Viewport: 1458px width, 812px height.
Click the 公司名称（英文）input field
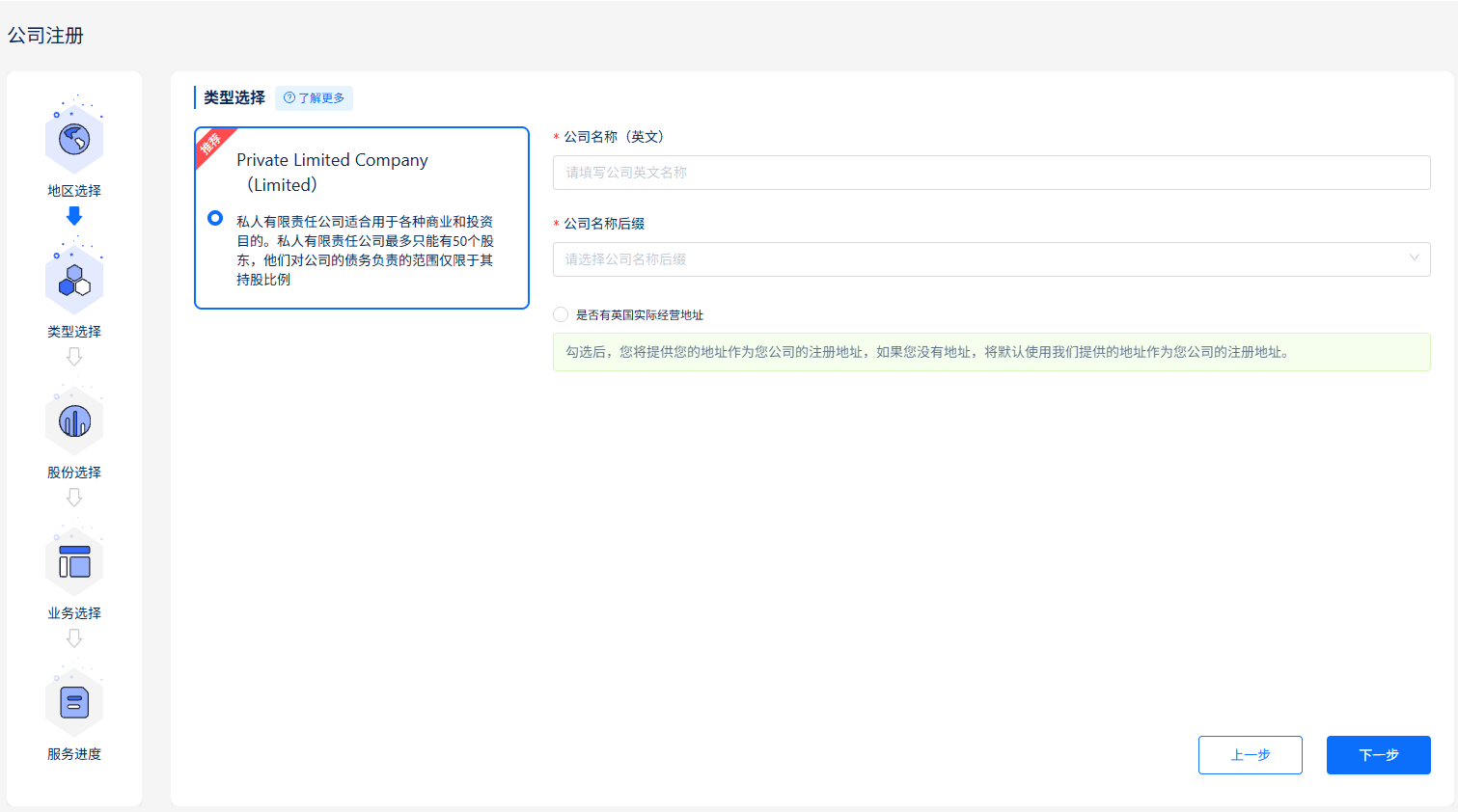pos(991,173)
